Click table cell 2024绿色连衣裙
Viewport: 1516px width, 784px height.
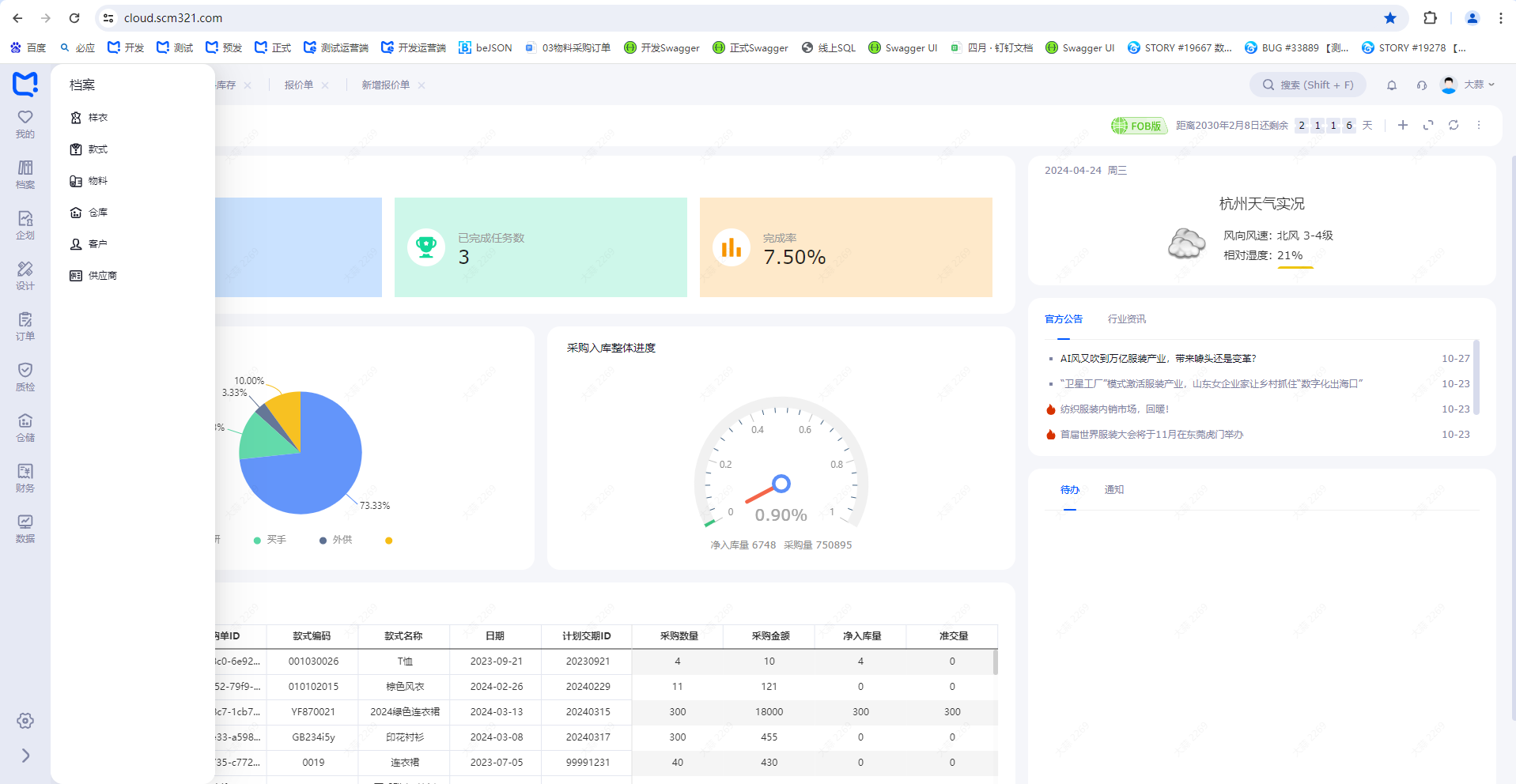(405, 712)
